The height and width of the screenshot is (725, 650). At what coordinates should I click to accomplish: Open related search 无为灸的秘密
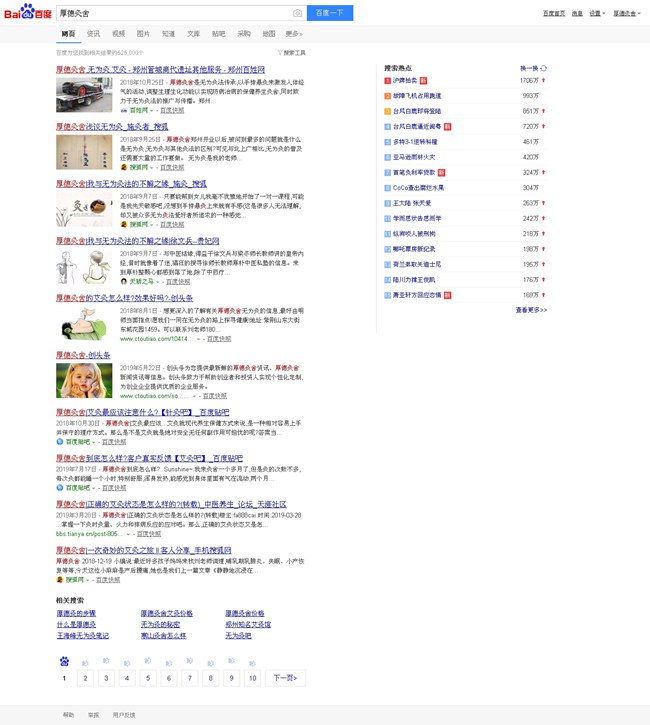160,625
